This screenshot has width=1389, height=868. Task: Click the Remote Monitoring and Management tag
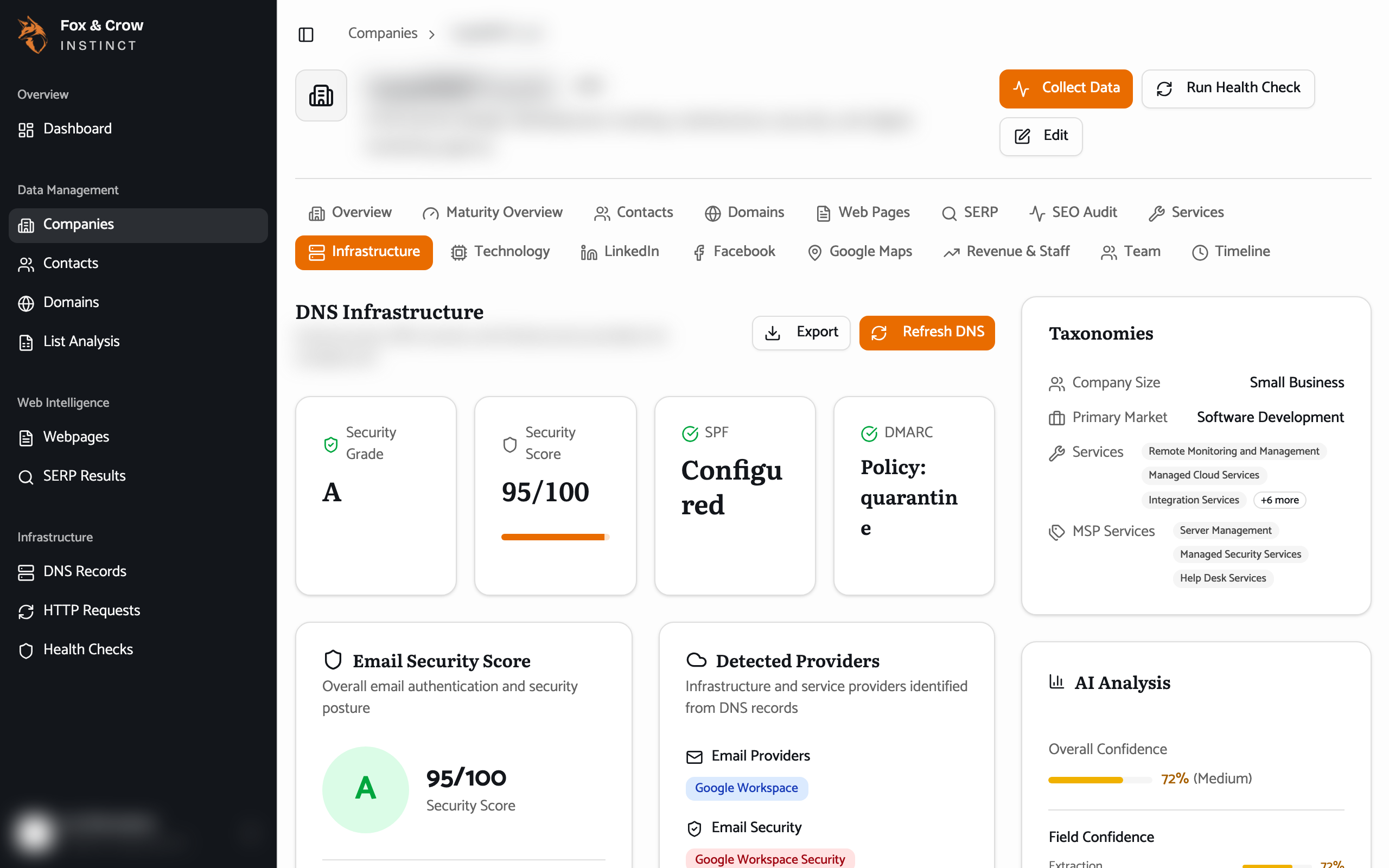pyautogui.click(x=1234, y=451)
